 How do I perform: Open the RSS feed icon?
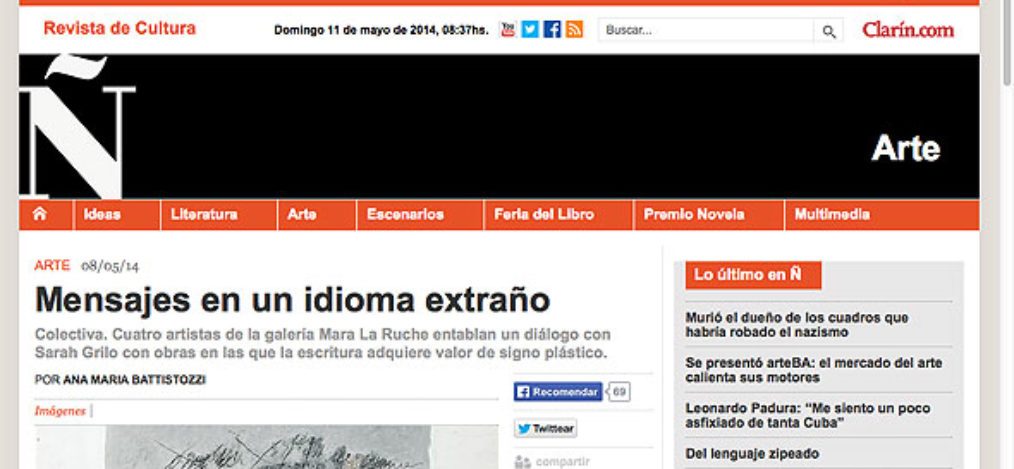point(574,30)
